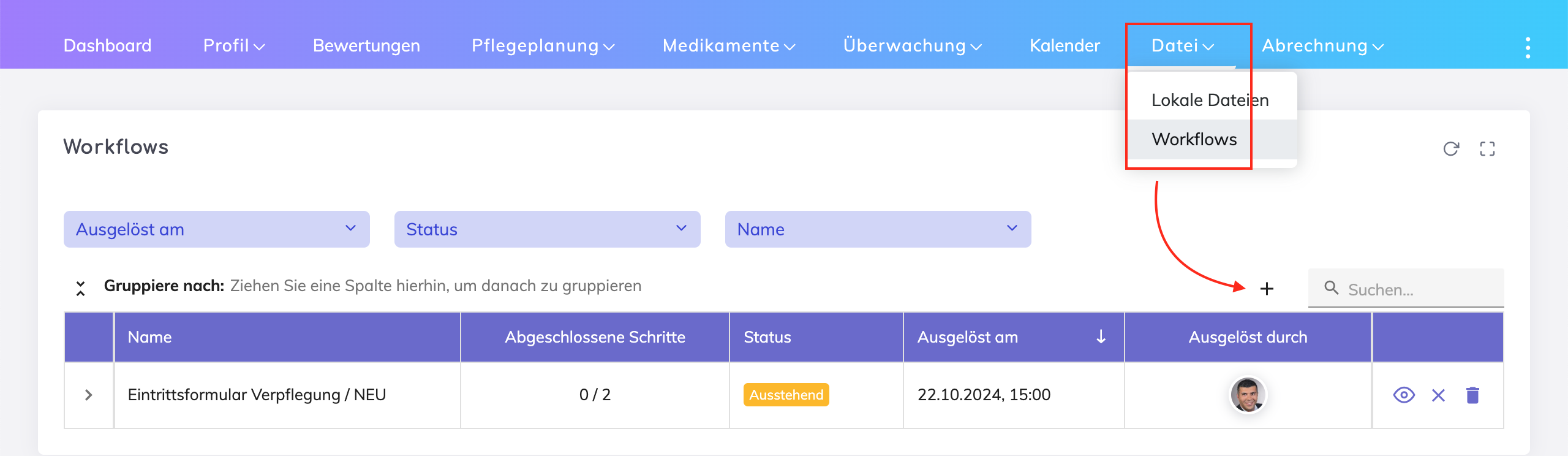
Task: View the workflow using the eye icon
Action: (x=1404, y=395)
